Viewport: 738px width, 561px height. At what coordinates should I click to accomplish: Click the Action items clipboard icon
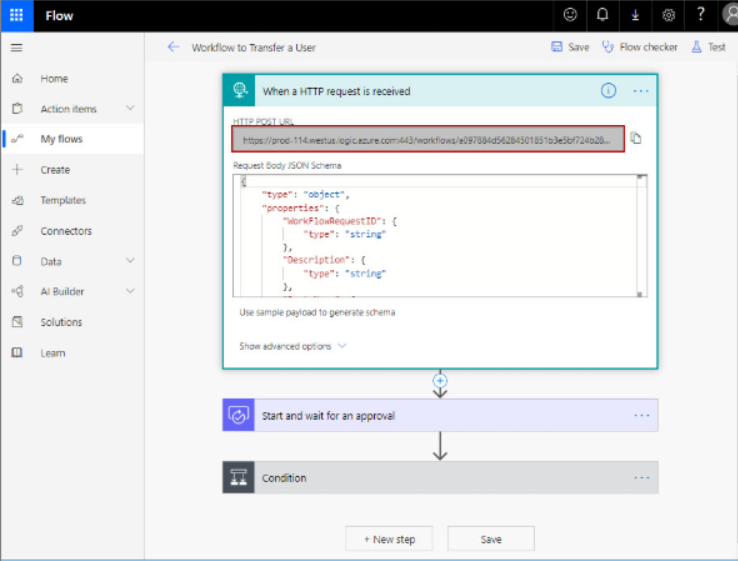17,108
